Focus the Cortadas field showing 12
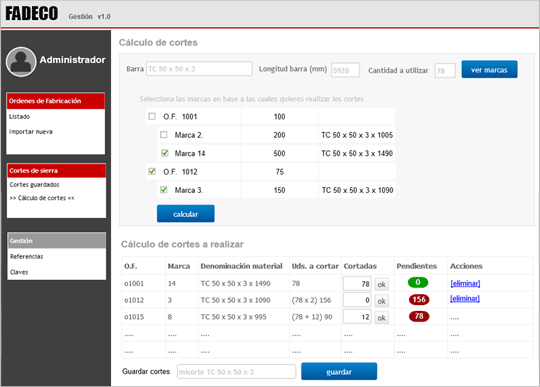Viewport: 540px width, 387px height. click(x=357, y=317)
